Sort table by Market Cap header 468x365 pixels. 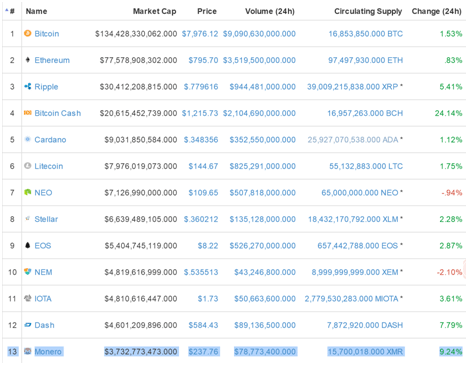pos(155,11)
